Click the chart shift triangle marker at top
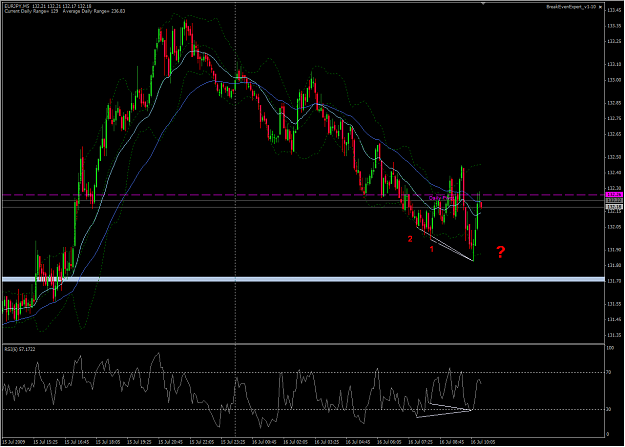Viewport: 625px width, 447px height. [x=483, y=3]
